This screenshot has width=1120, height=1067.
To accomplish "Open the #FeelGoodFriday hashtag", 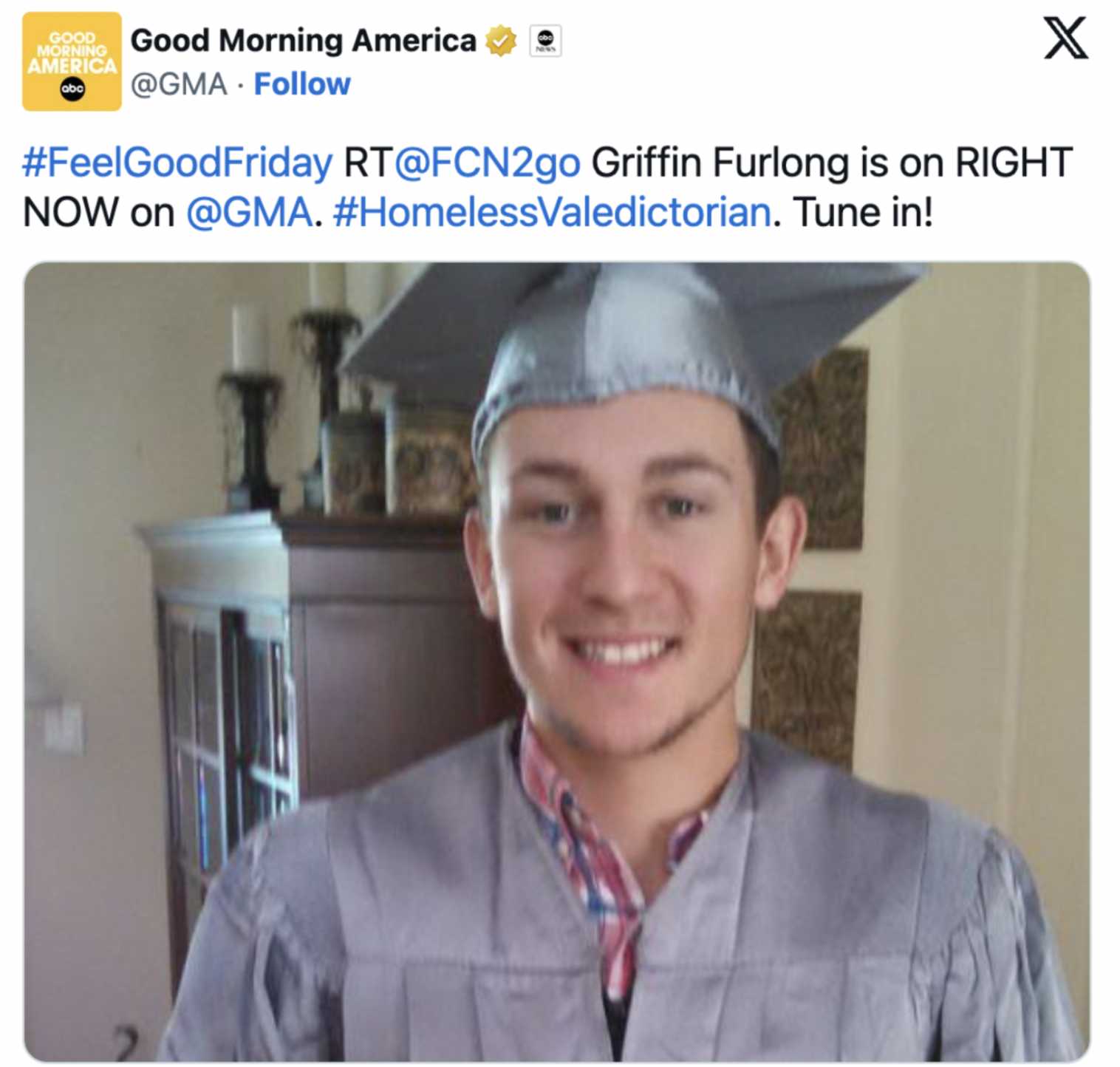I will pos(177,163).
